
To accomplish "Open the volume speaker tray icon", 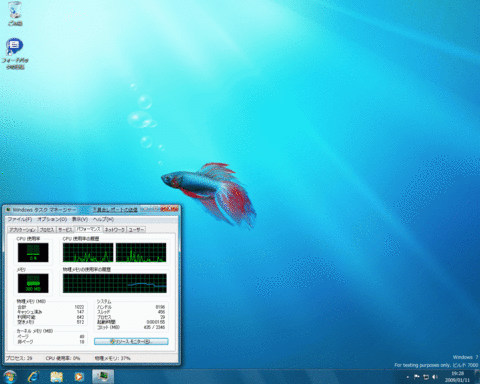I will point(435,377).
